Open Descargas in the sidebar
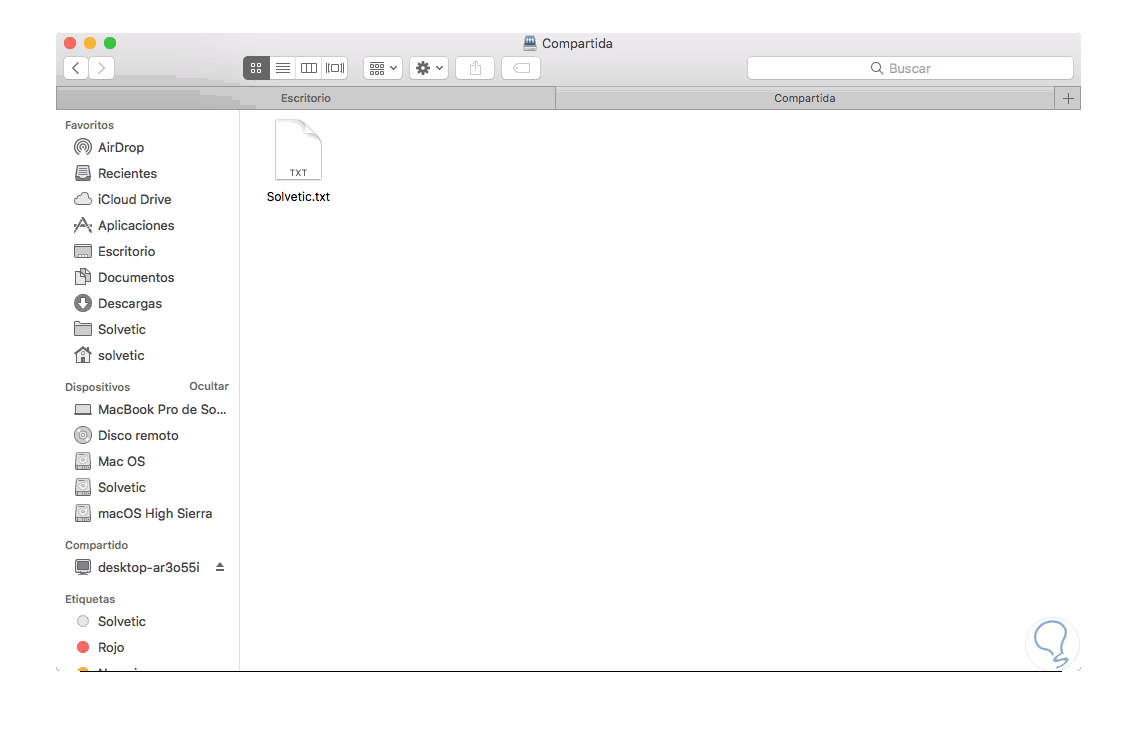This screenshot has height=751, width=1137. [117, 304]
